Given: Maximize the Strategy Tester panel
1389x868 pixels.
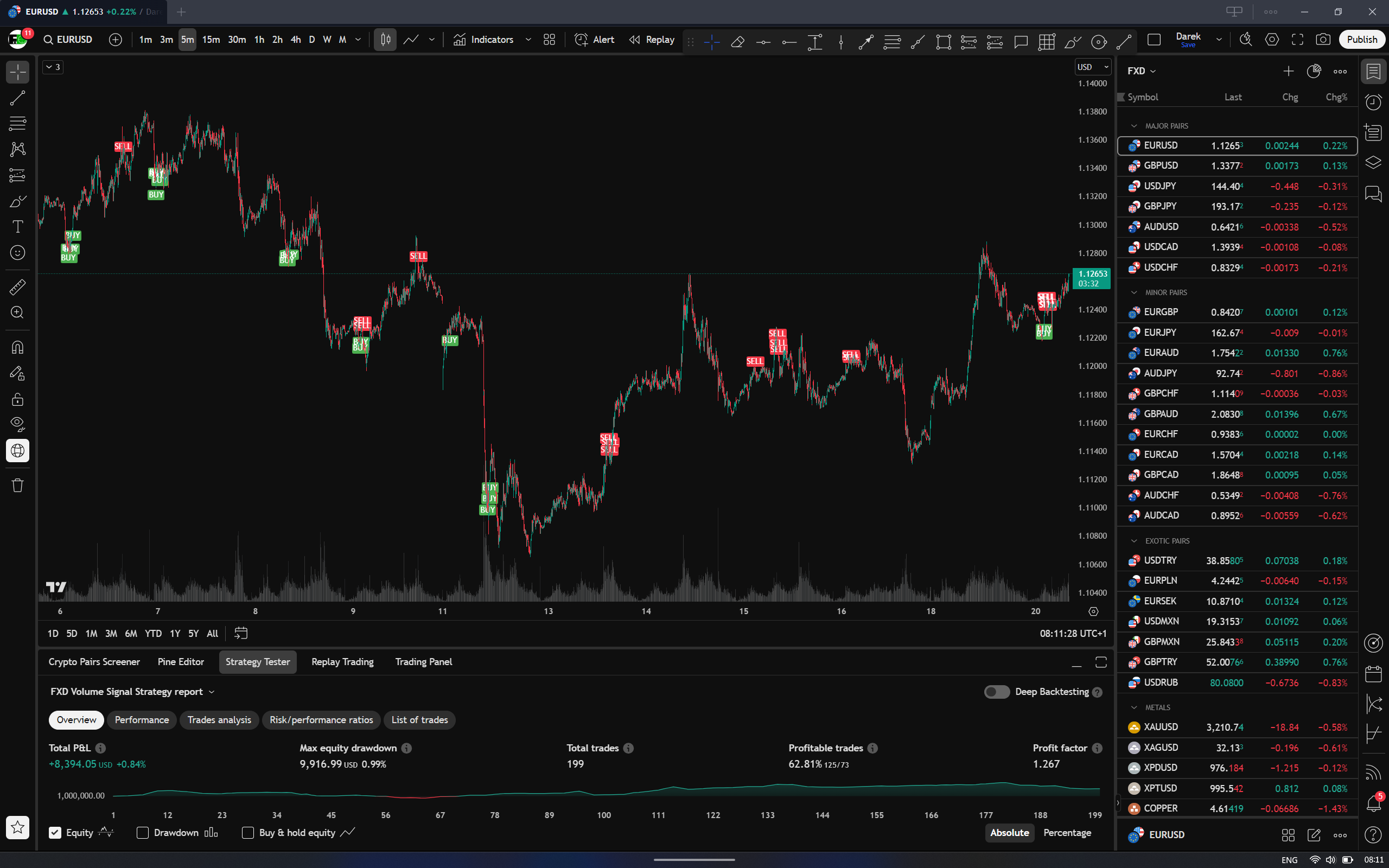Looking at the screenshot, I should coord(1101,662).
